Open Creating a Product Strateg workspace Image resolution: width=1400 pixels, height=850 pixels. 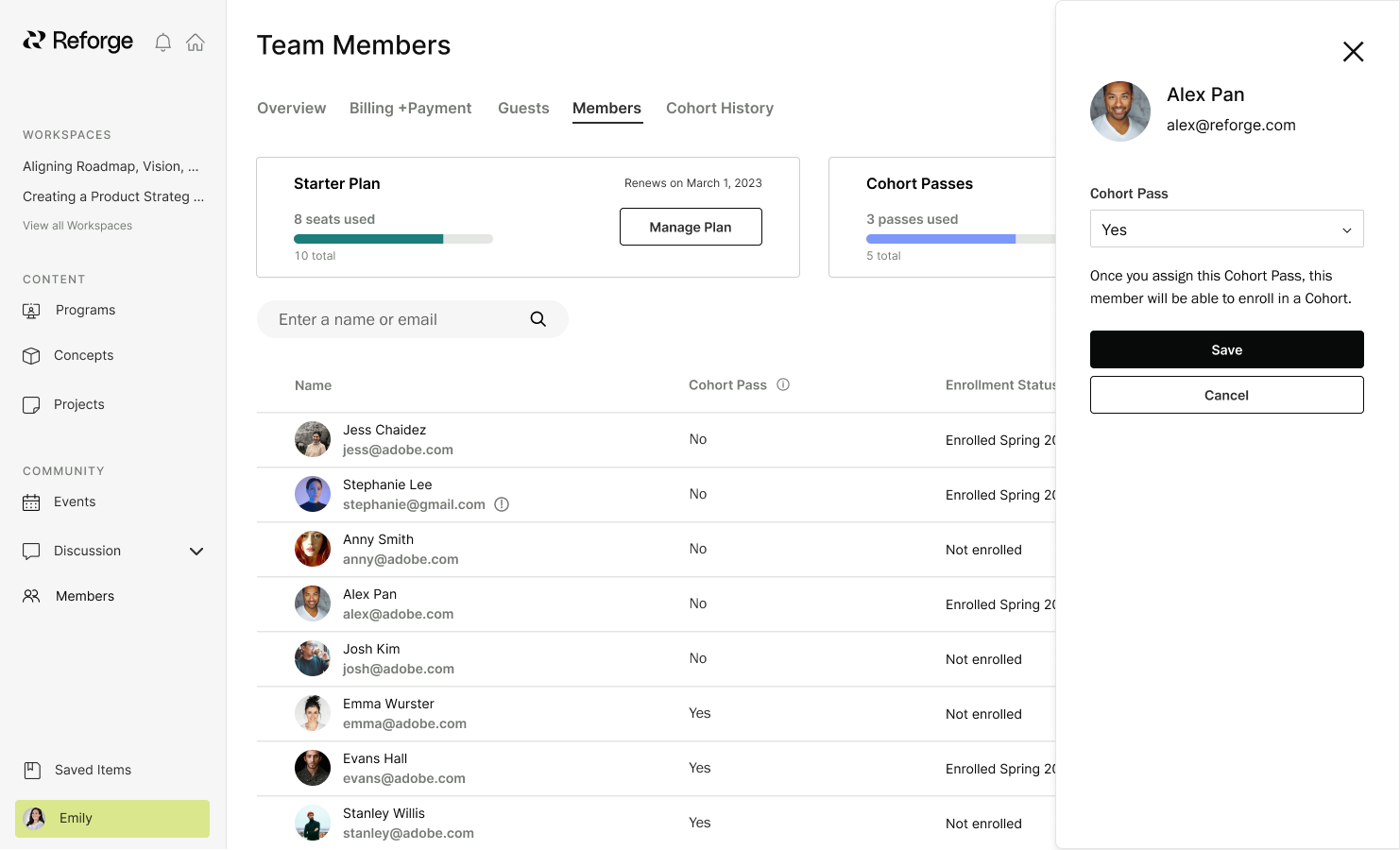[113, 196]
